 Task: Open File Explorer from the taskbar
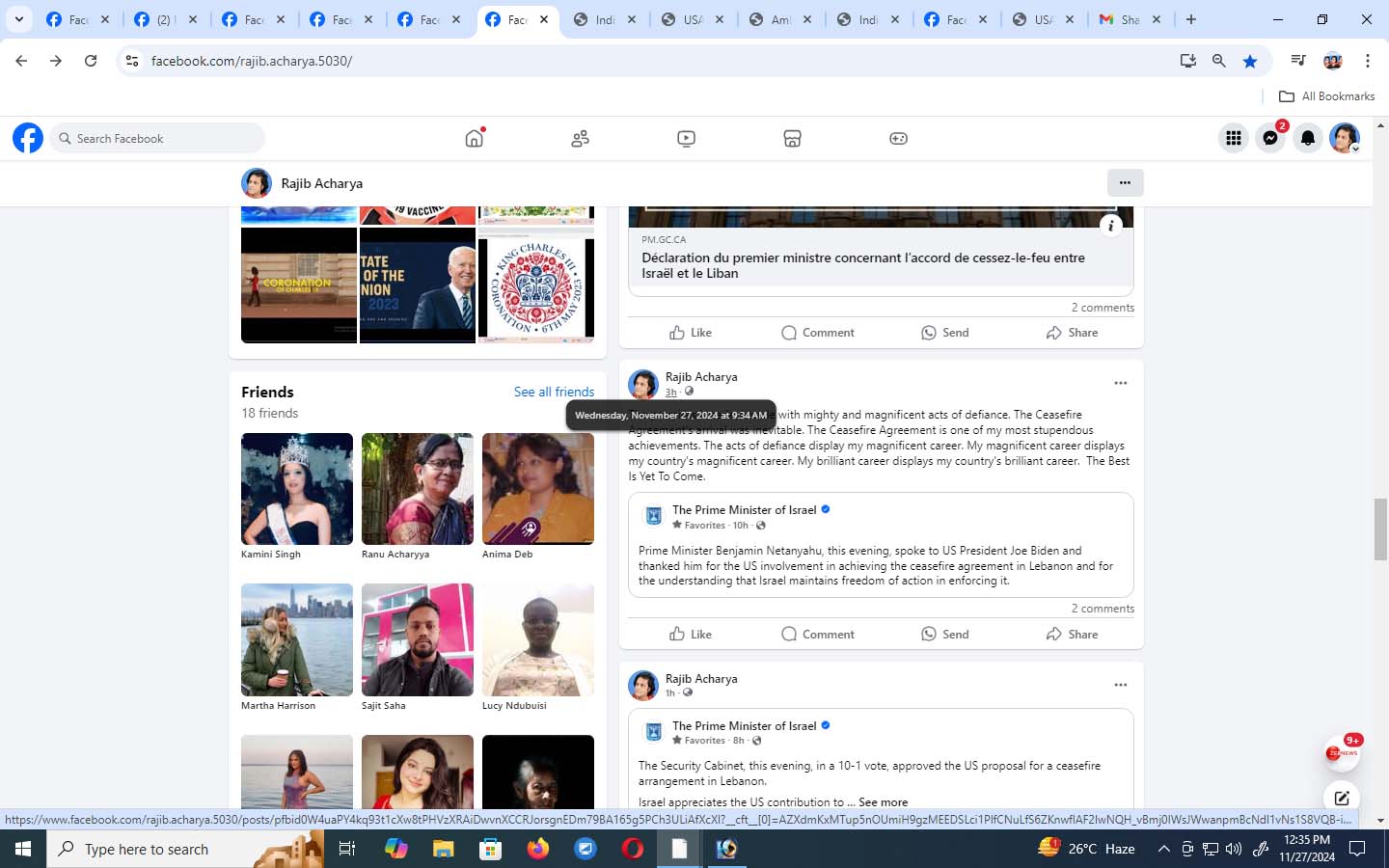tap(443, 849)
